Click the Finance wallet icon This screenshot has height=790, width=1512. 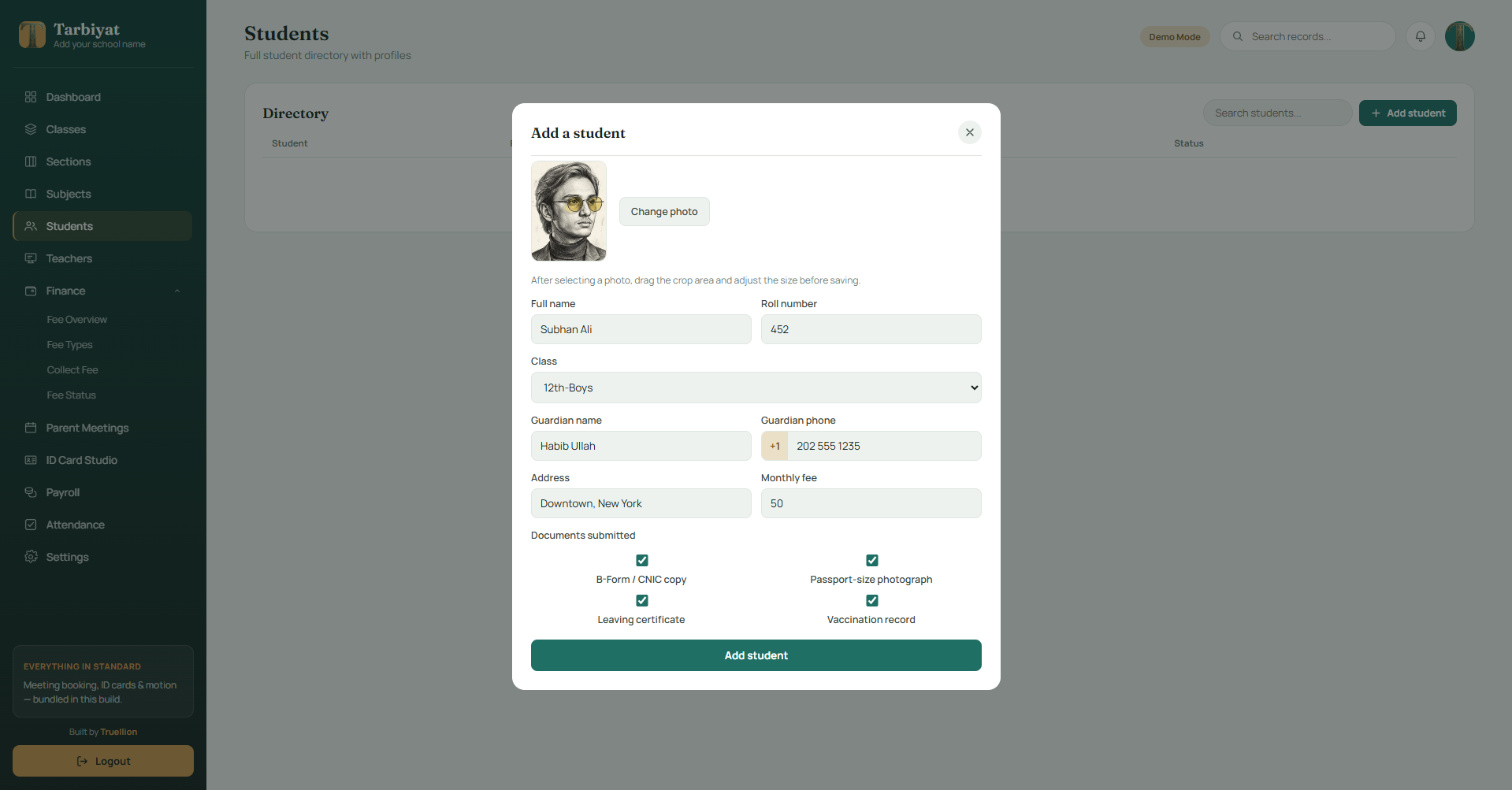(31, 291)
